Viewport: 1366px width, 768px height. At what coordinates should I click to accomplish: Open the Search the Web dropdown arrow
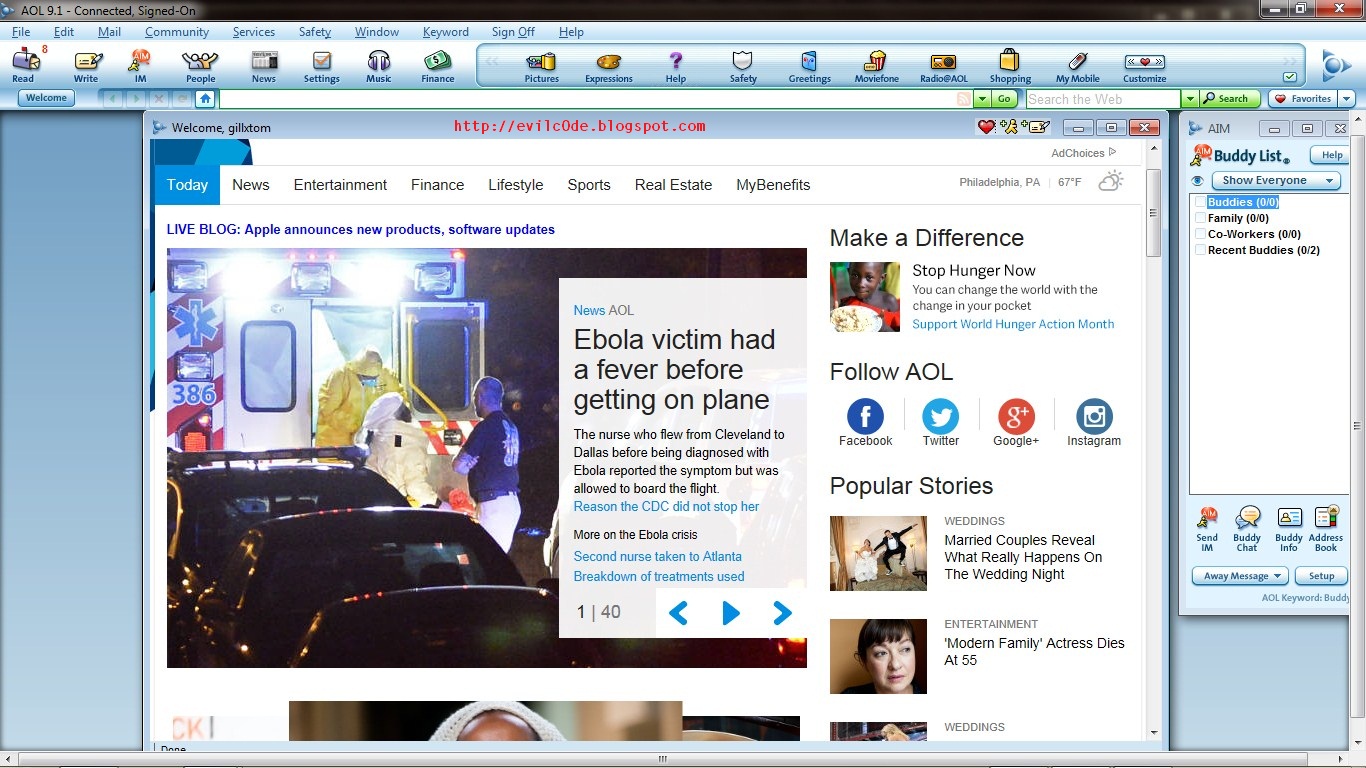1190,99
